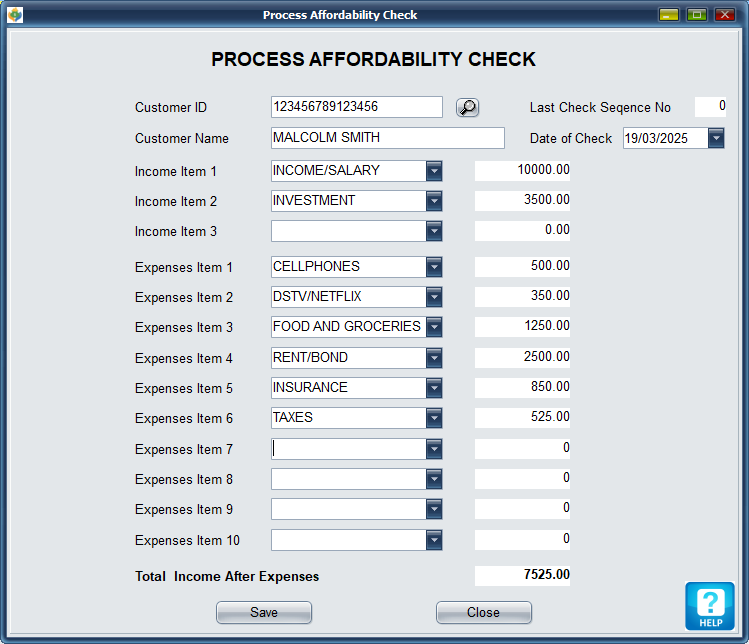Open the Help icon button

pos(709,606)
